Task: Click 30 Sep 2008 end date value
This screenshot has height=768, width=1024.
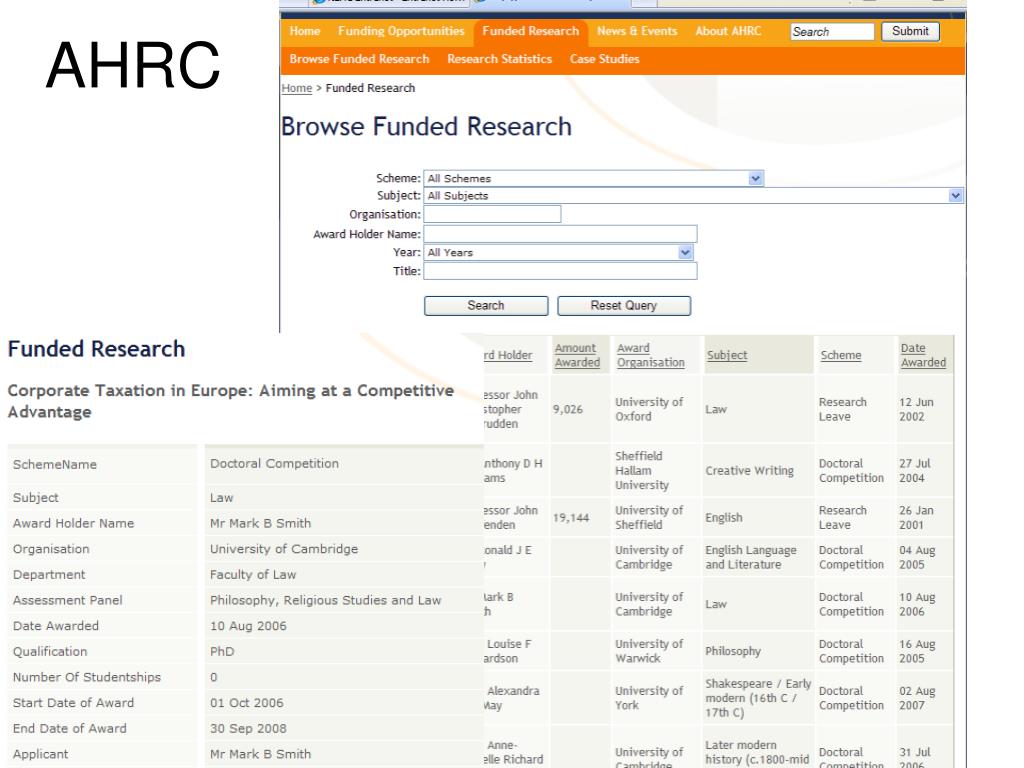Action: pyautogui.click(x=248, y=728)
